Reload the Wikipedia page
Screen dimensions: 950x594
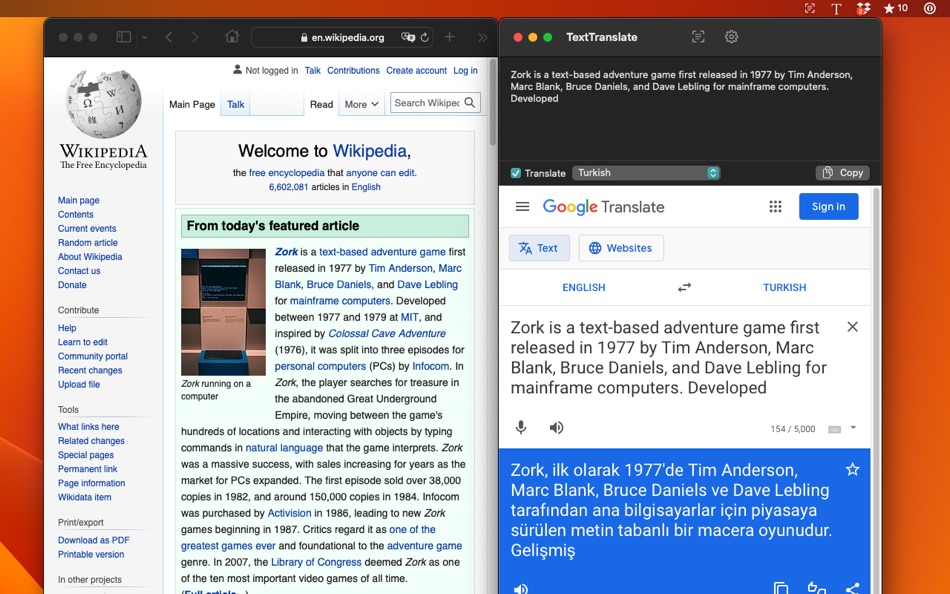pos(425,37)
